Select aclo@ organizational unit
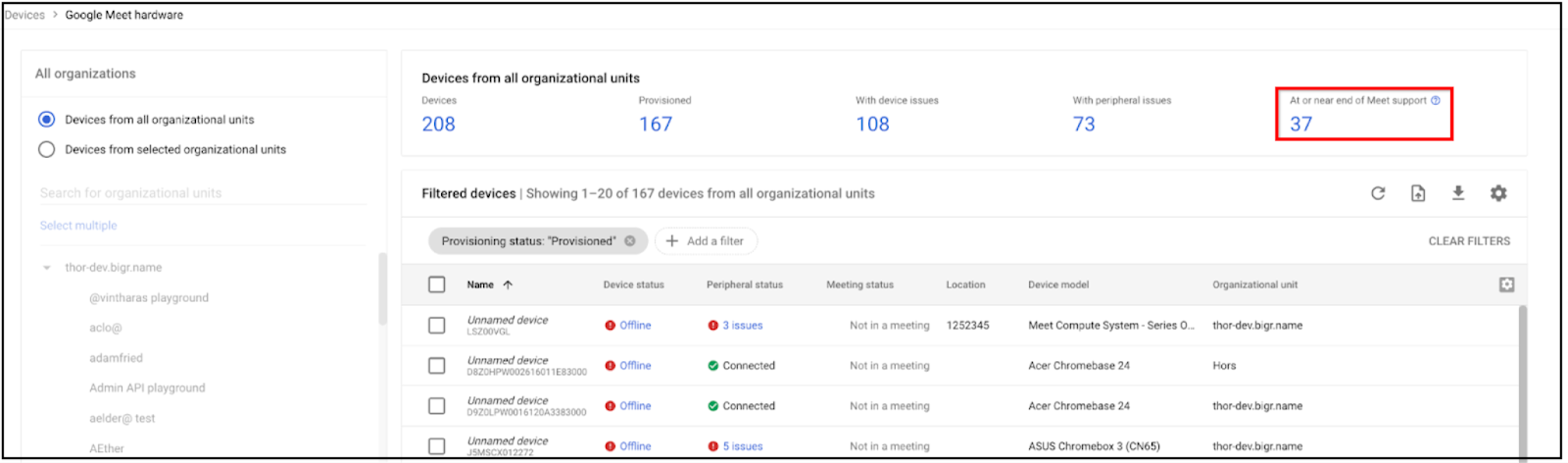 [x=106, y=329]
